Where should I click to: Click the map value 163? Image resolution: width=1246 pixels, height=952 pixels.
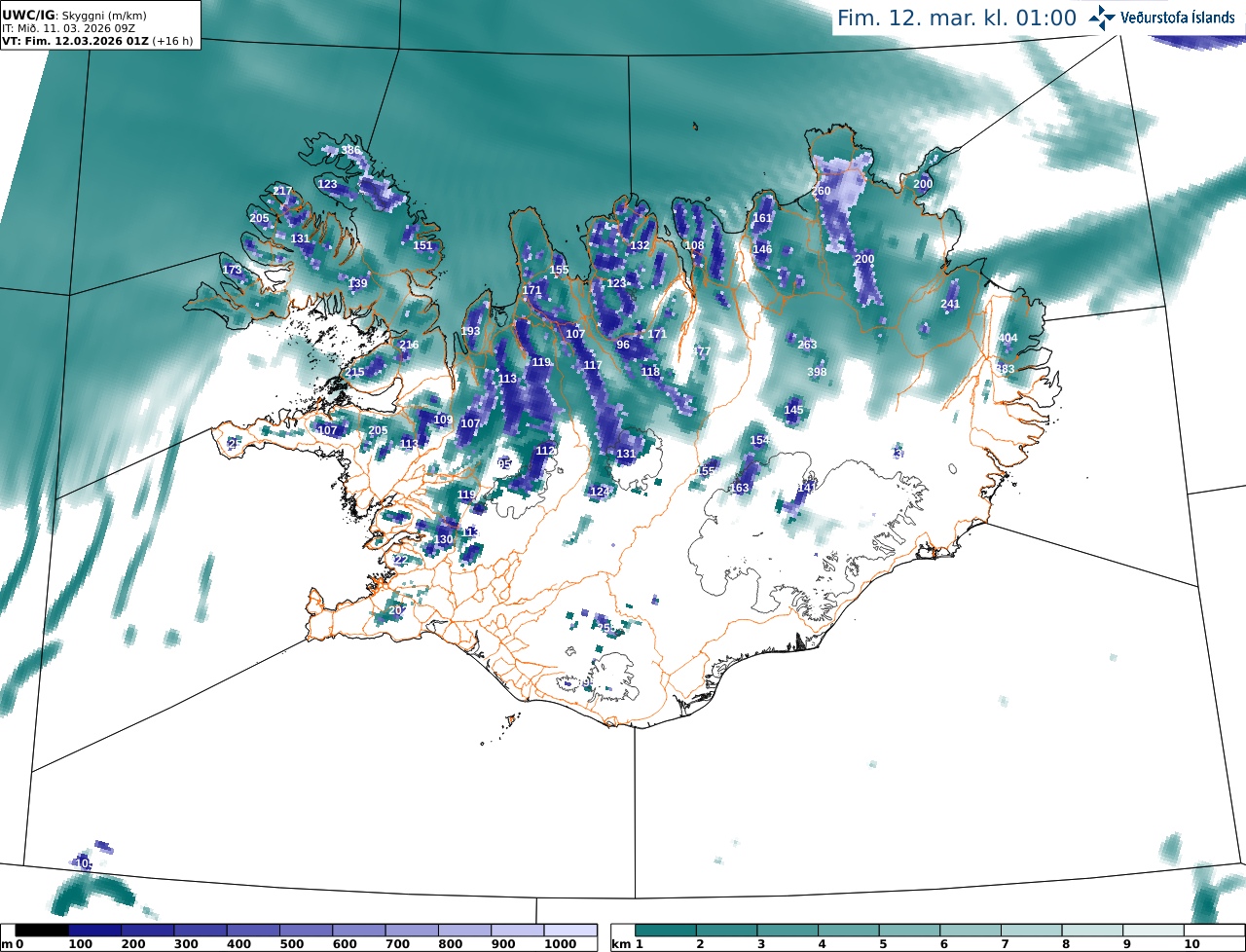coord(740,488)
